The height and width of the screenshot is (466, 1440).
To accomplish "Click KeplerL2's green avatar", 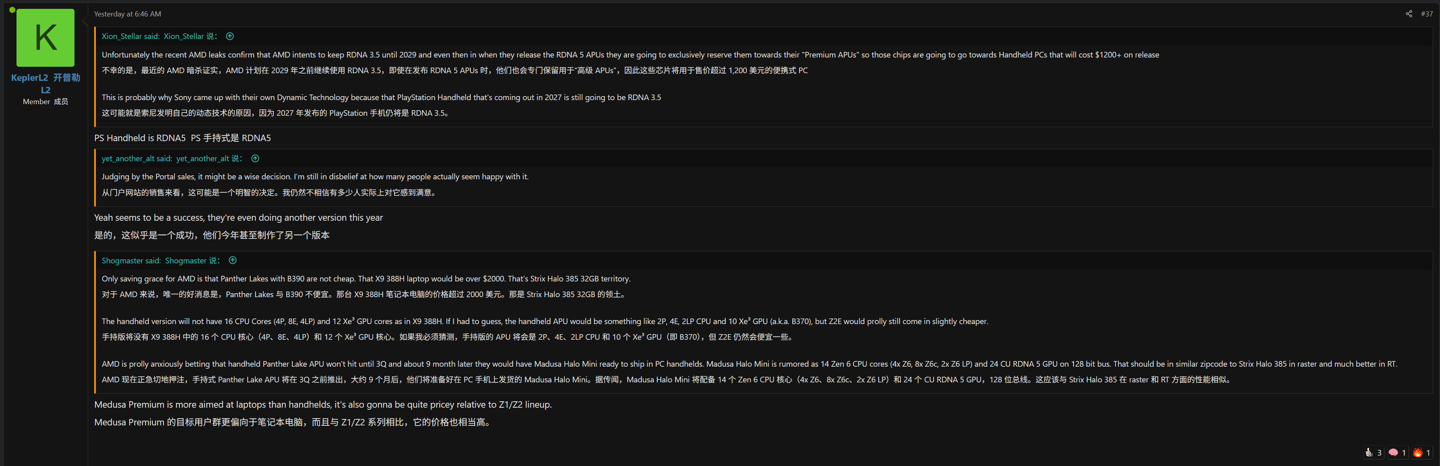I will coord(45,38).
